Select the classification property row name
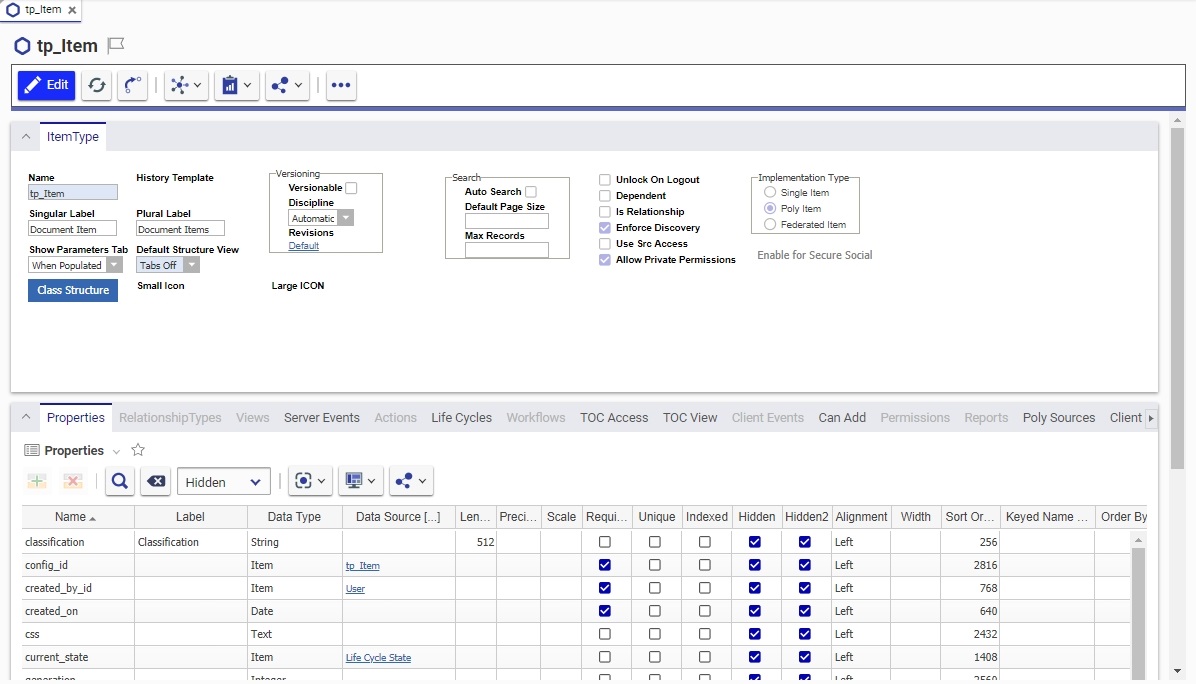 point(54,542)
